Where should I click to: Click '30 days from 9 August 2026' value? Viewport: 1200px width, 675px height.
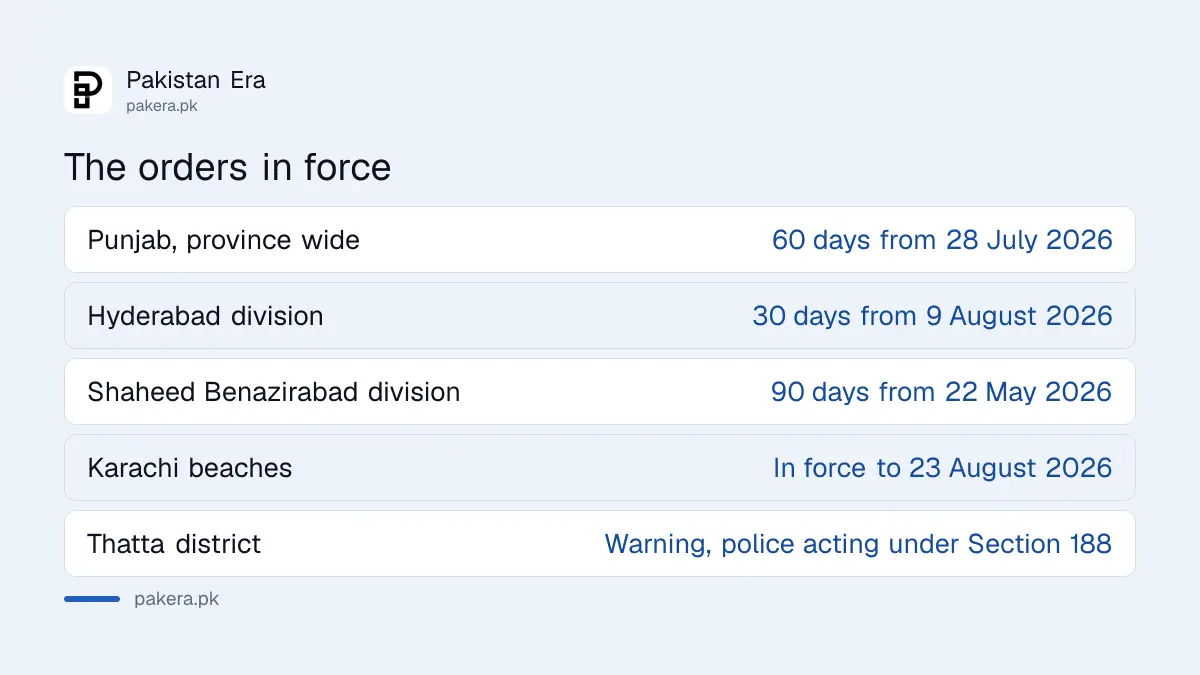[932, 316]
